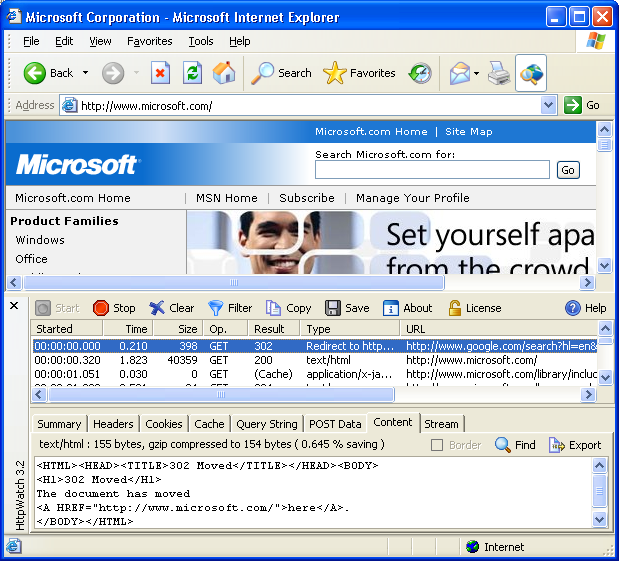The height and width of the screenshot is (561, 619).
Task: Click the Mail envelope icon
Action: (460, 73)
